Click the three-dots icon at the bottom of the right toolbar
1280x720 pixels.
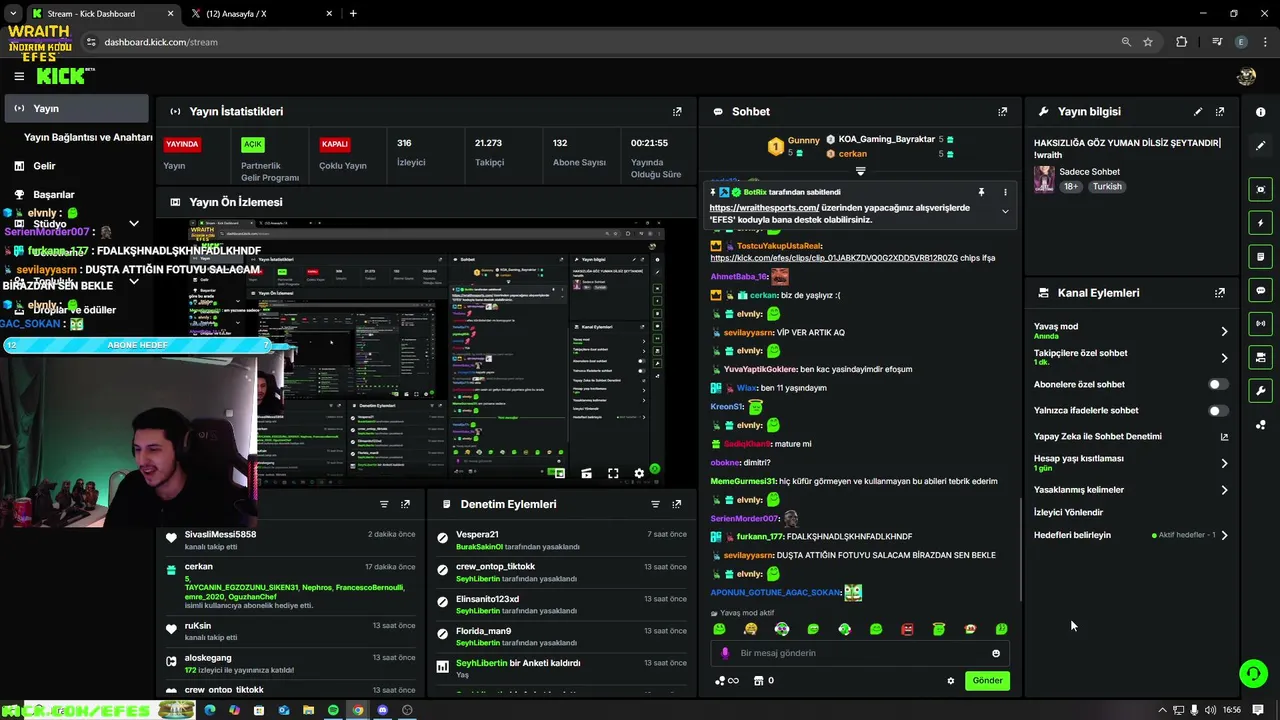(x=1261, y=425)
